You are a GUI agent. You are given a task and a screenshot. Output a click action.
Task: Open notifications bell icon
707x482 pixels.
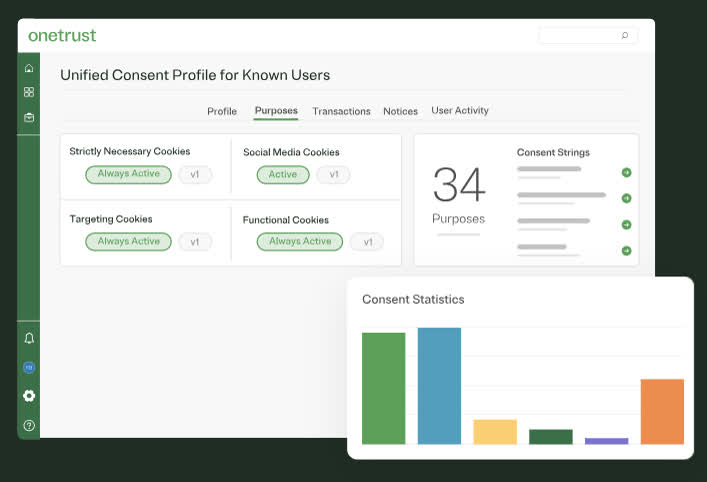coord(29,338)
